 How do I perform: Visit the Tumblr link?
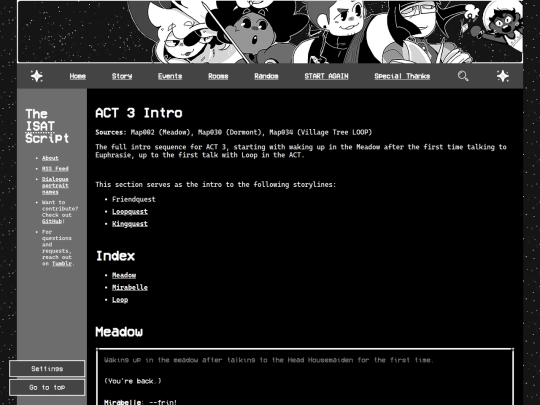[62, 263]
